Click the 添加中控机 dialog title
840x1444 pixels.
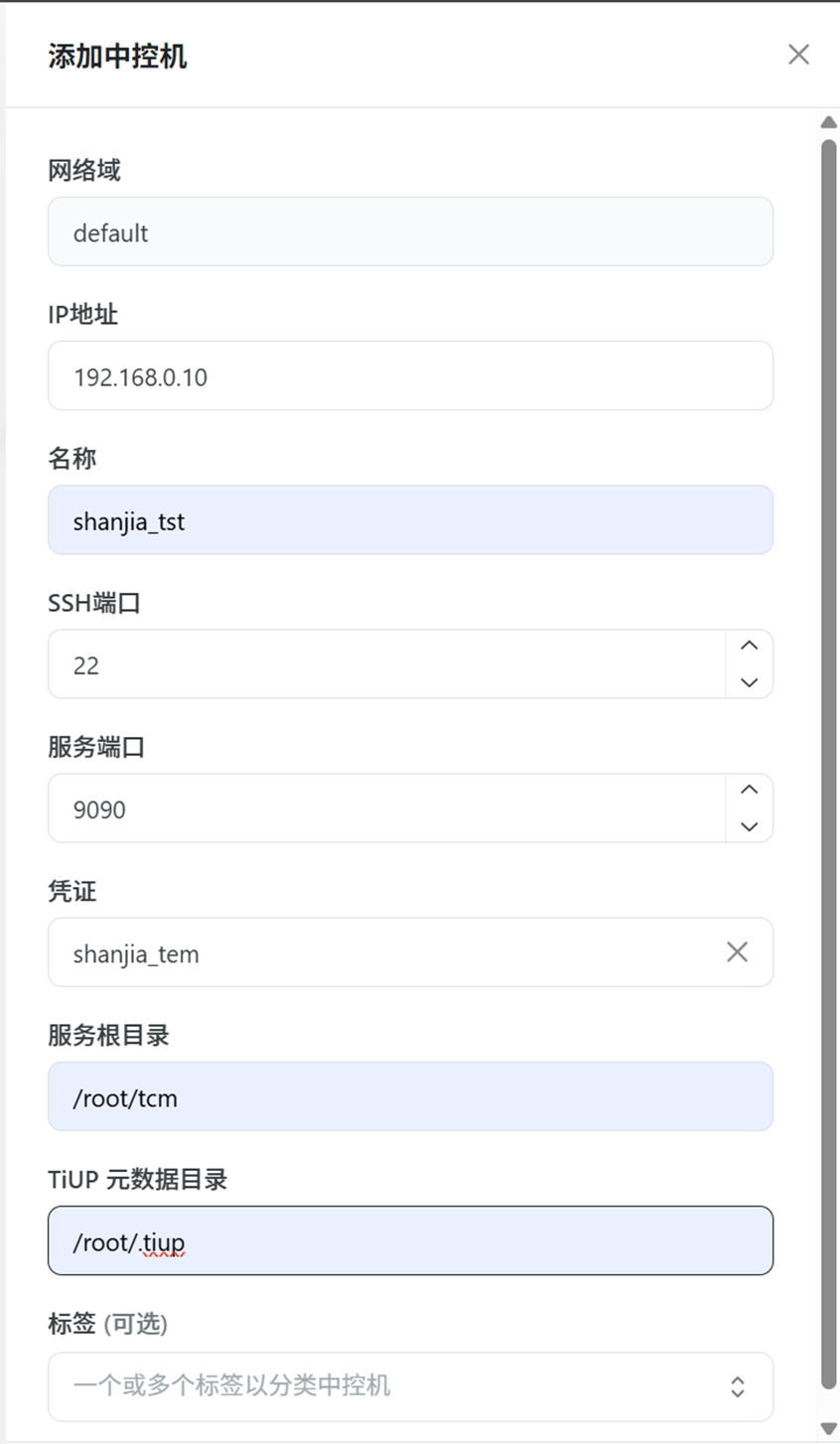point(117,56)
